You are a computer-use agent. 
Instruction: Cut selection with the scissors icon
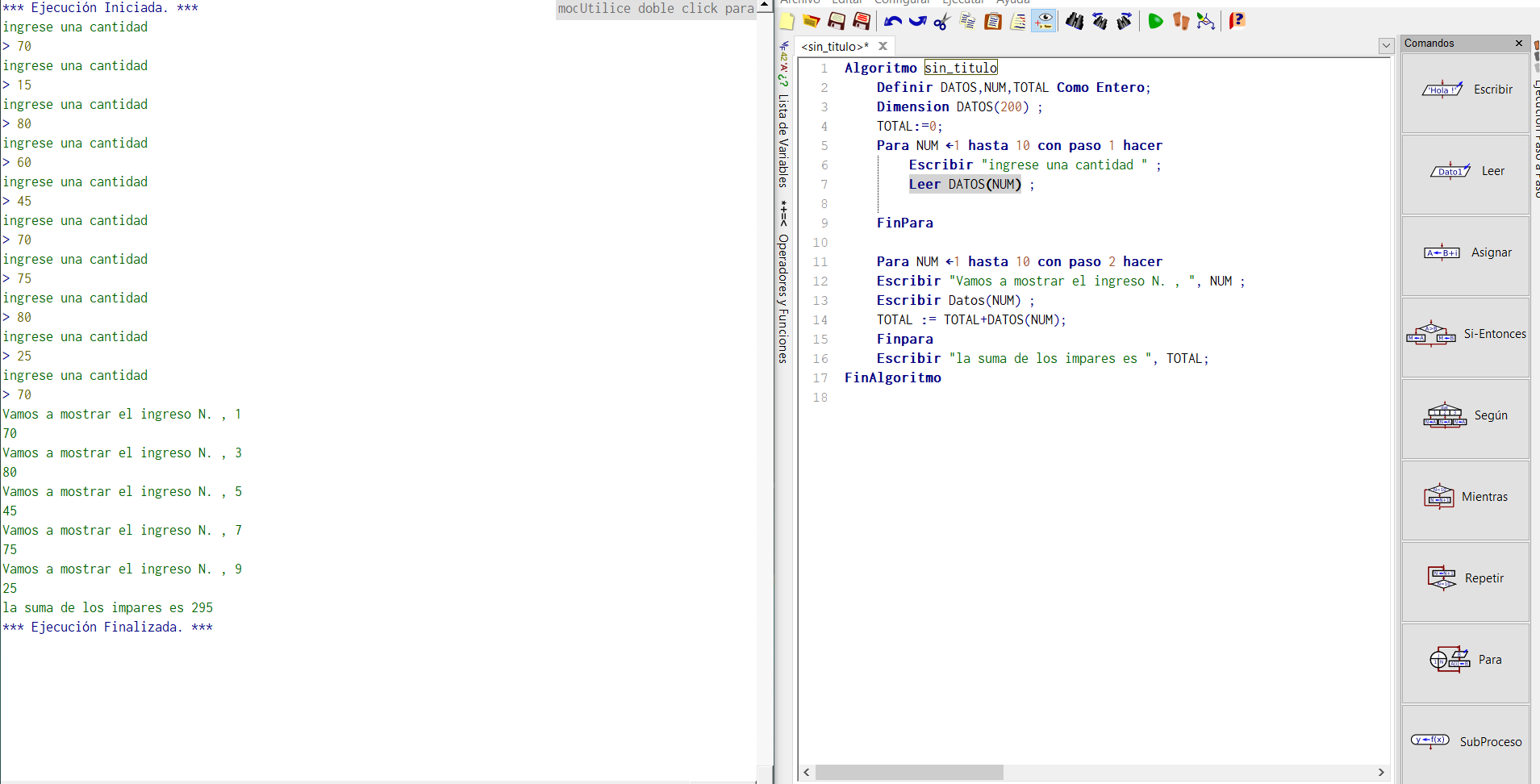coord(941,22)
